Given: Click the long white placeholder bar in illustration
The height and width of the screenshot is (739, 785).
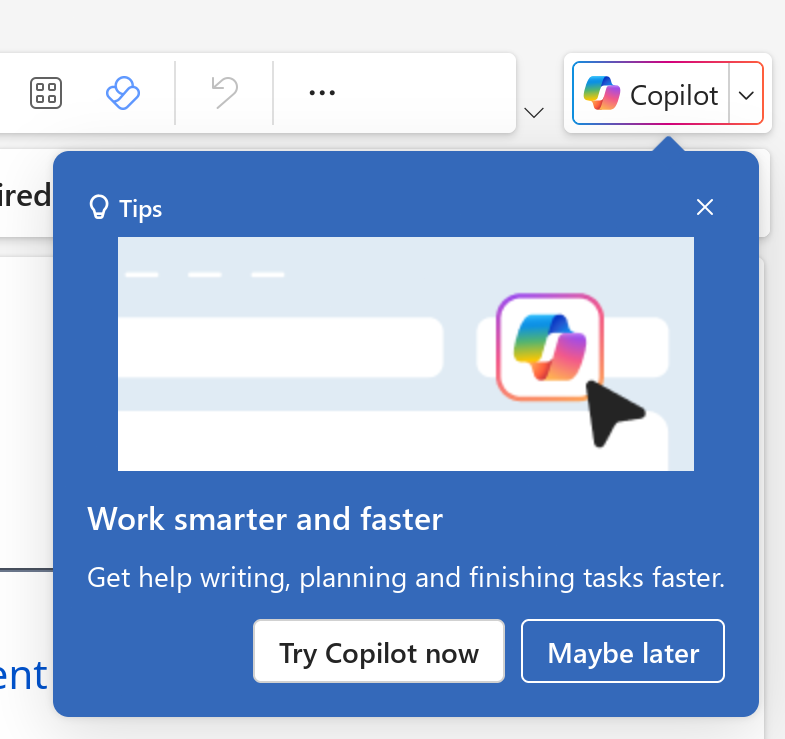Looking at the screenshot, I should pos(281,347).
